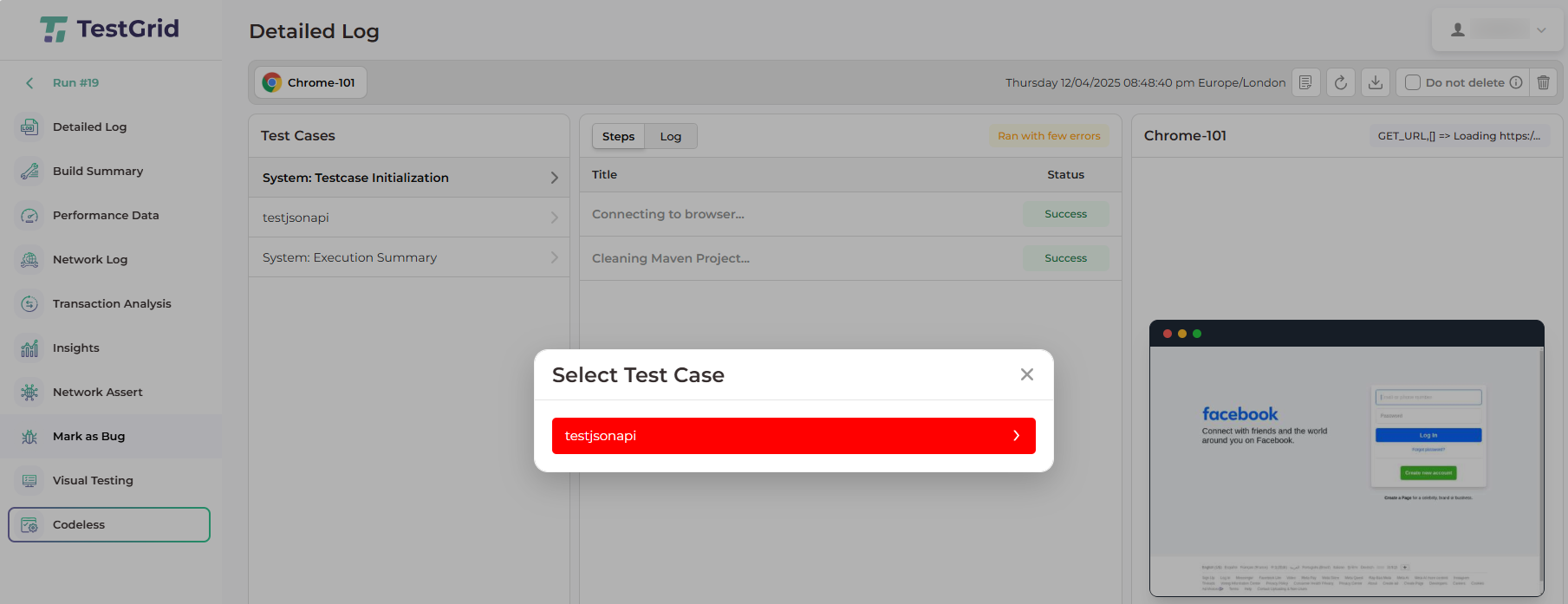1568x604 pixels.
Task: Open the Performance Data sidebar icon
Action: pyautogui.click(x=29, y=216)
